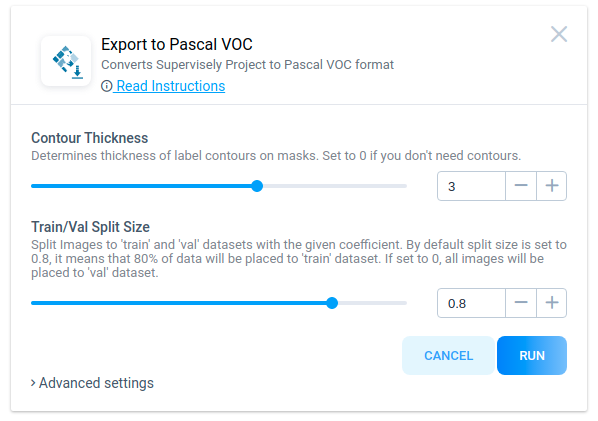Start the export with RUN button
This screenshot has width=598, height=421.
click(x=532, y=355)
